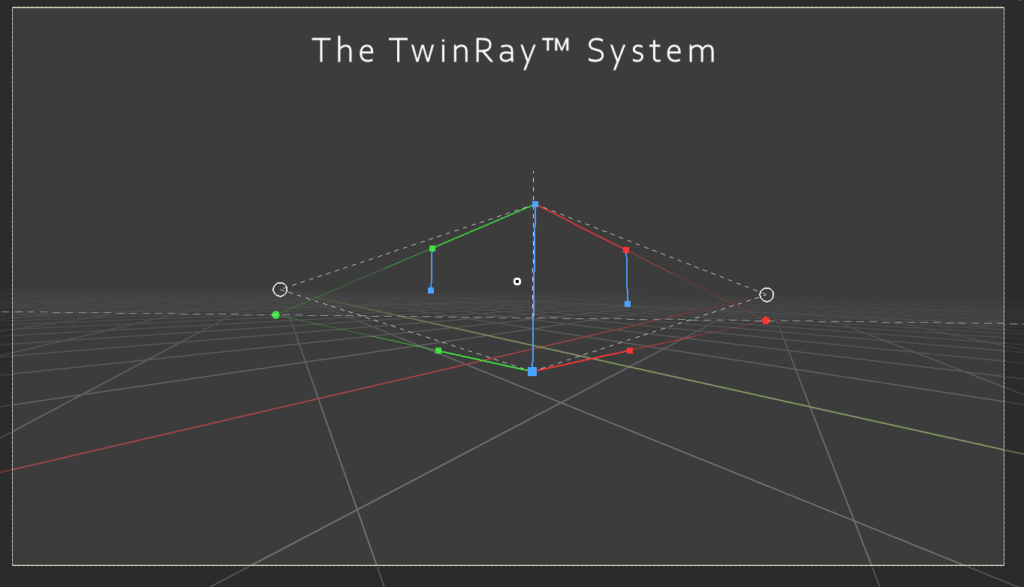Select the round red dot on right horizon
Viewport: 1024px width, 587px height.
[x=766, y=321]
